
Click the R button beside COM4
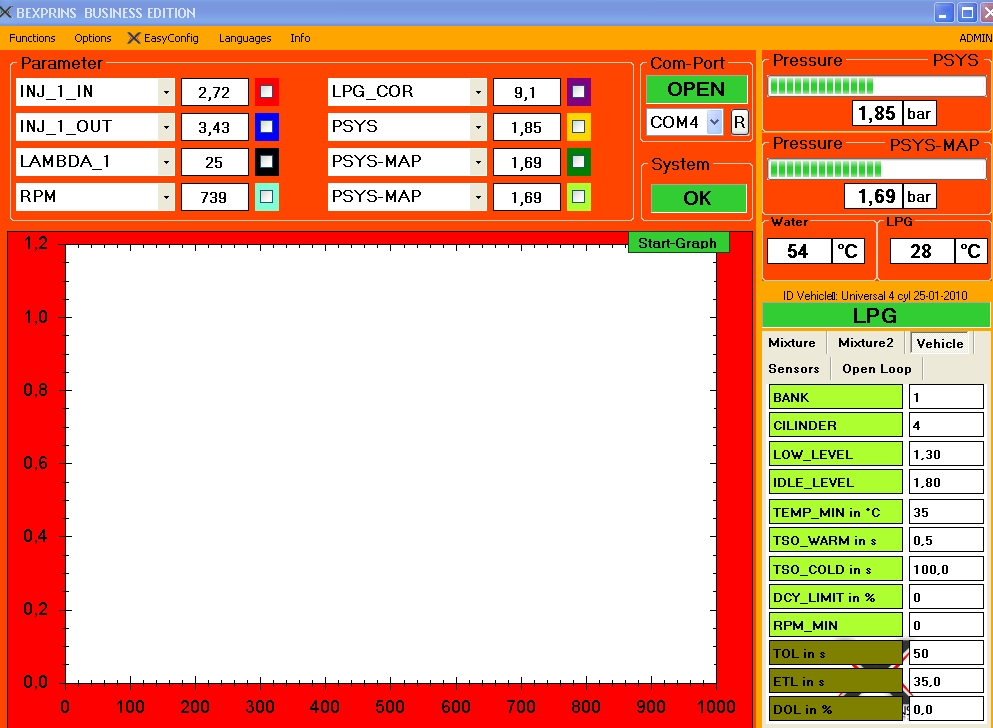coord(739,122)
